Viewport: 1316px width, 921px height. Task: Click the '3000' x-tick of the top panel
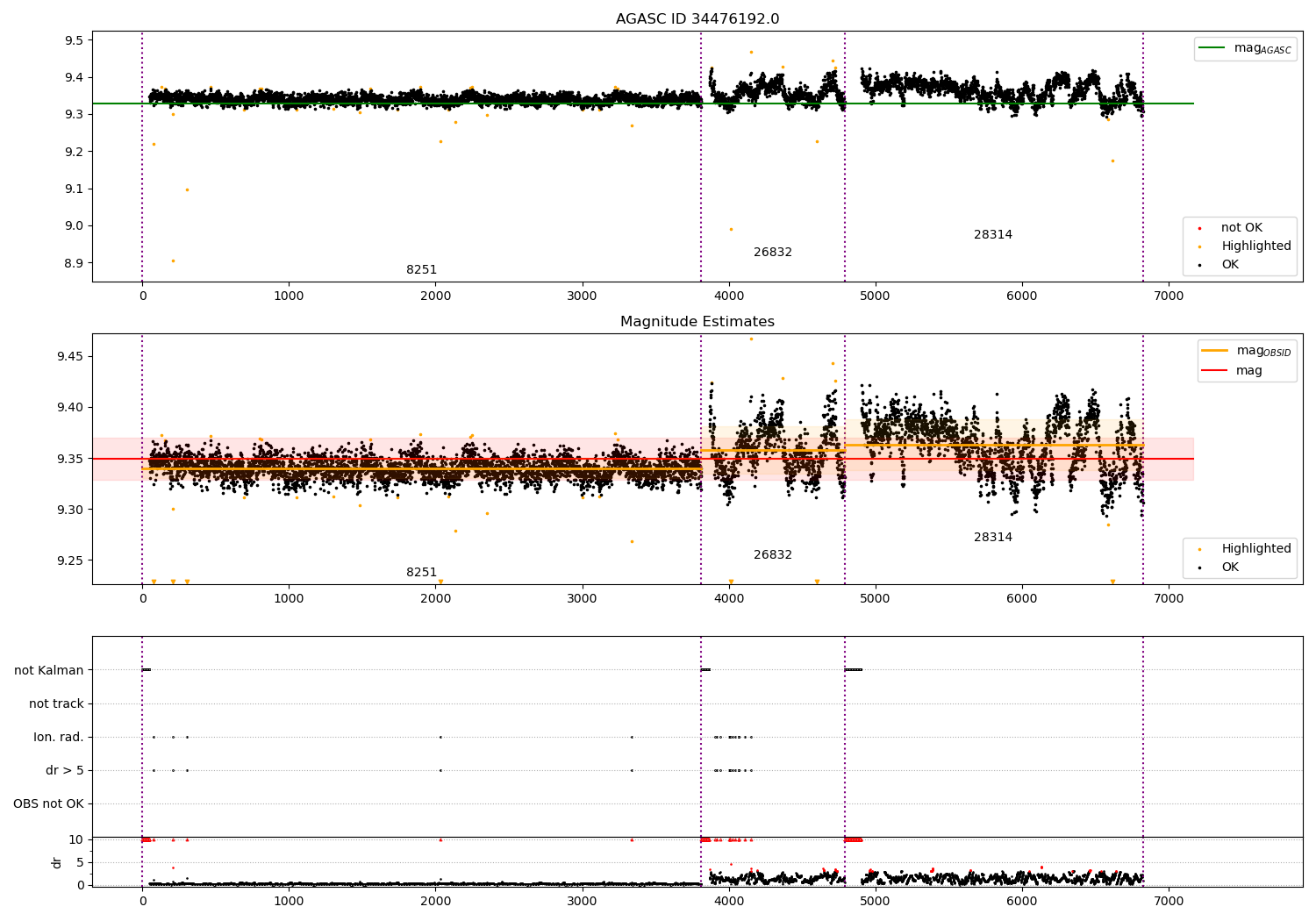tap(583, 296)
